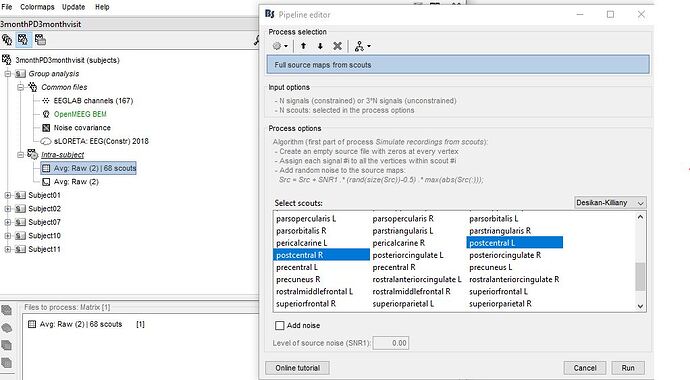Select Full source maps from scouts process
Viewport: 690px width, 380px height.
[458, 65]
